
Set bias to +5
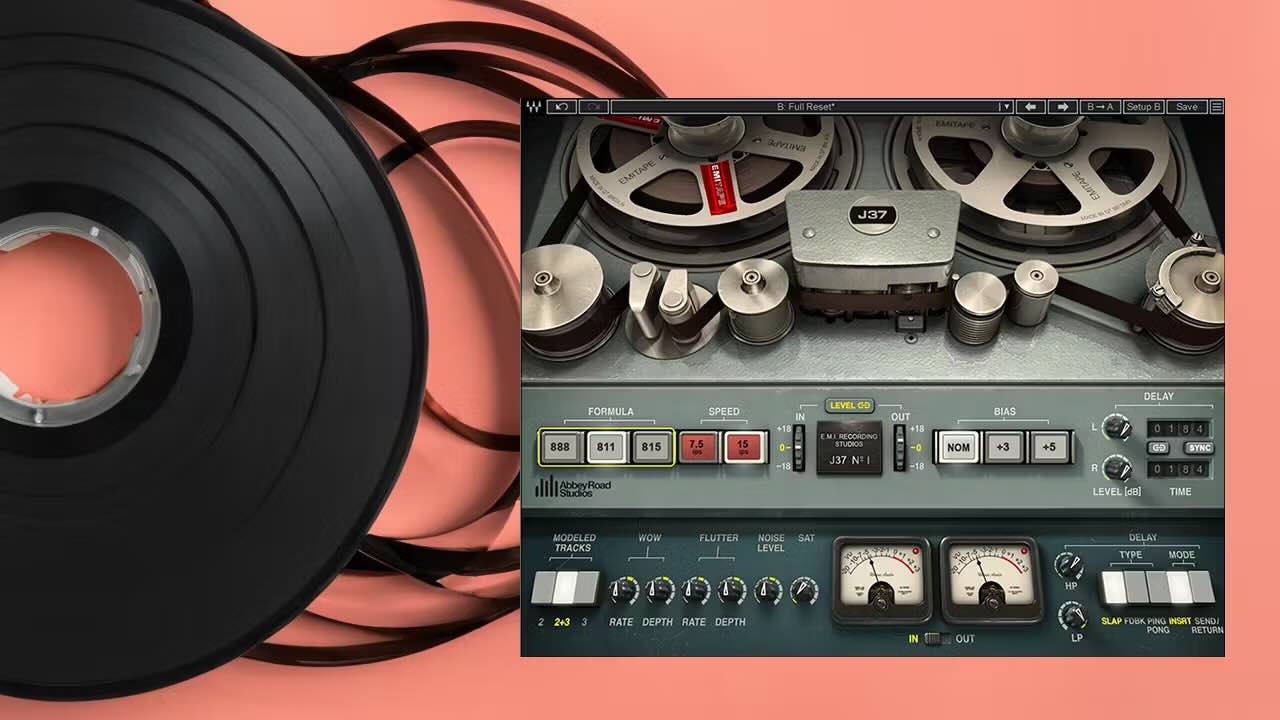[x=1048, y=447]
